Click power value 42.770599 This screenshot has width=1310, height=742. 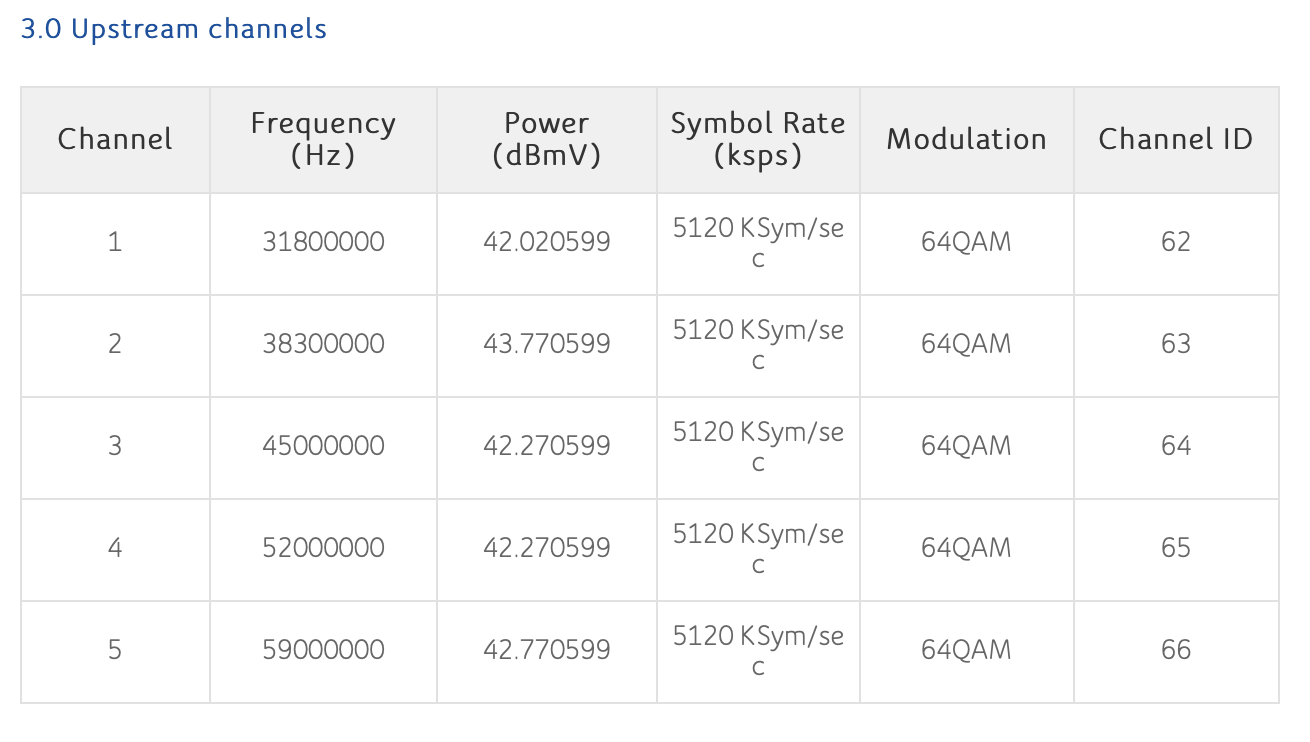(x=546, y=650)
